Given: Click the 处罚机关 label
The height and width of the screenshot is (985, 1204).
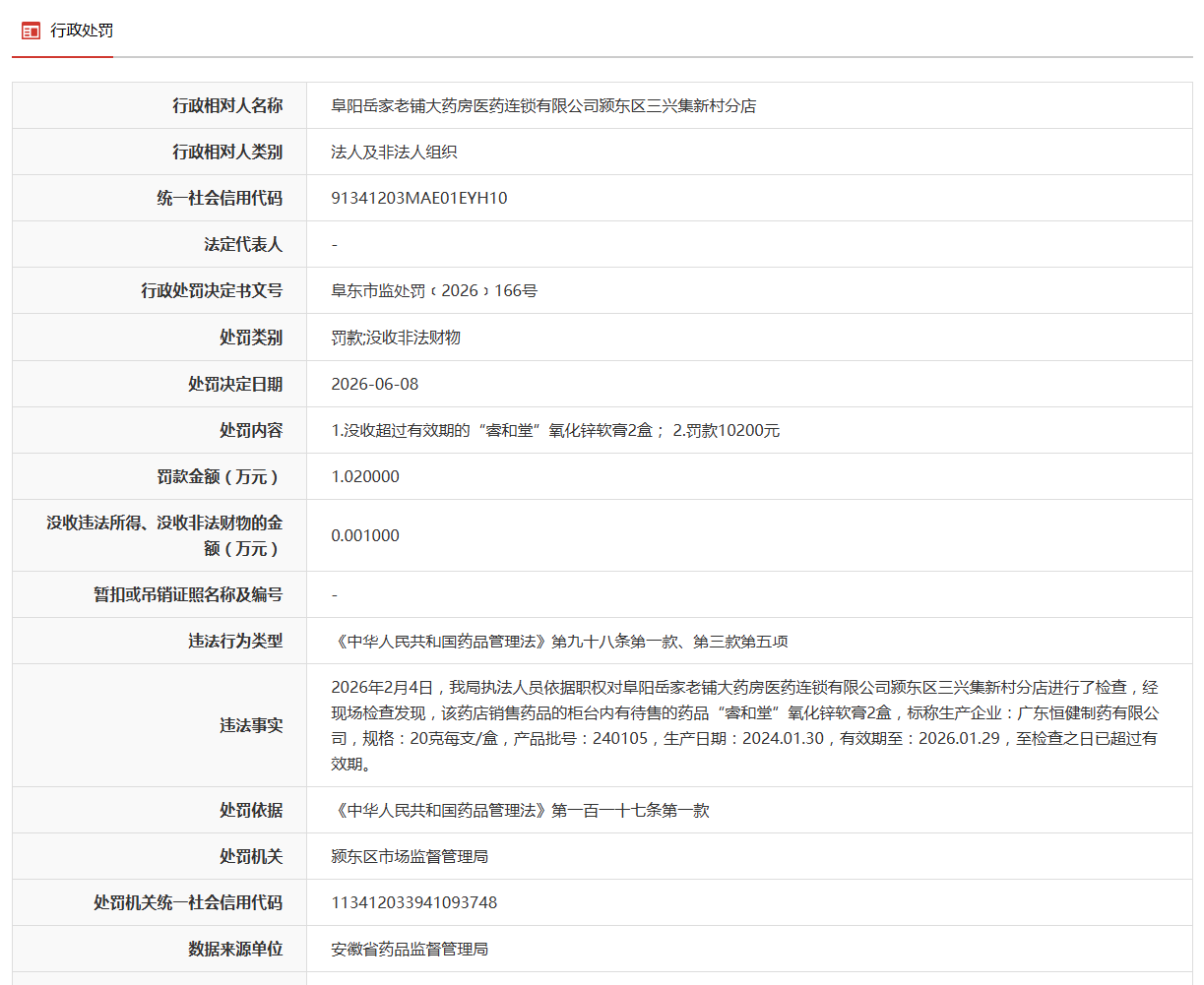Looking at the screenshot, I should click(251, 856).
